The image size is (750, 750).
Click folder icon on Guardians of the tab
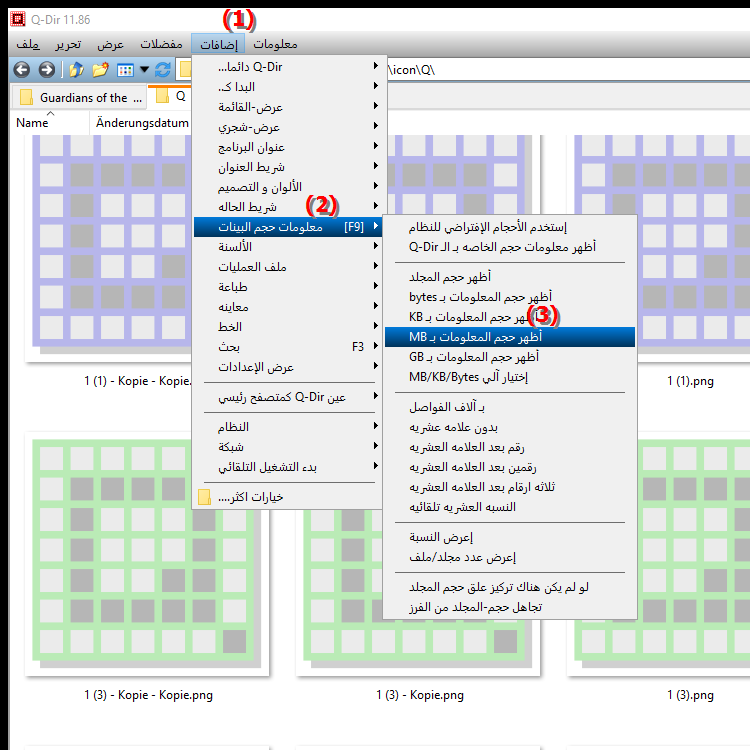click(x=26, y=98)
